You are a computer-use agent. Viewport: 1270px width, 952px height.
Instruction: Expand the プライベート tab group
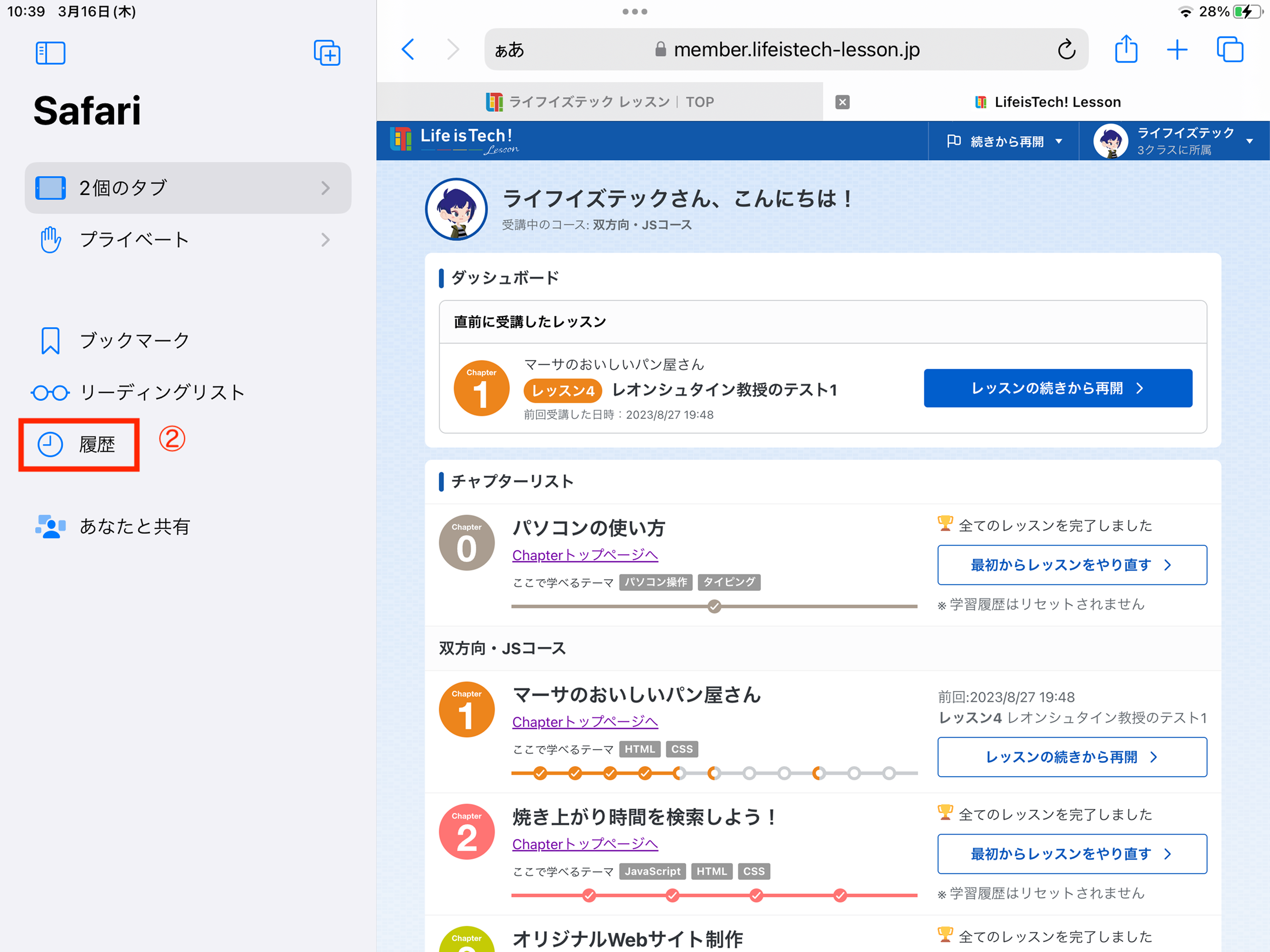click(x=188, y=239)
